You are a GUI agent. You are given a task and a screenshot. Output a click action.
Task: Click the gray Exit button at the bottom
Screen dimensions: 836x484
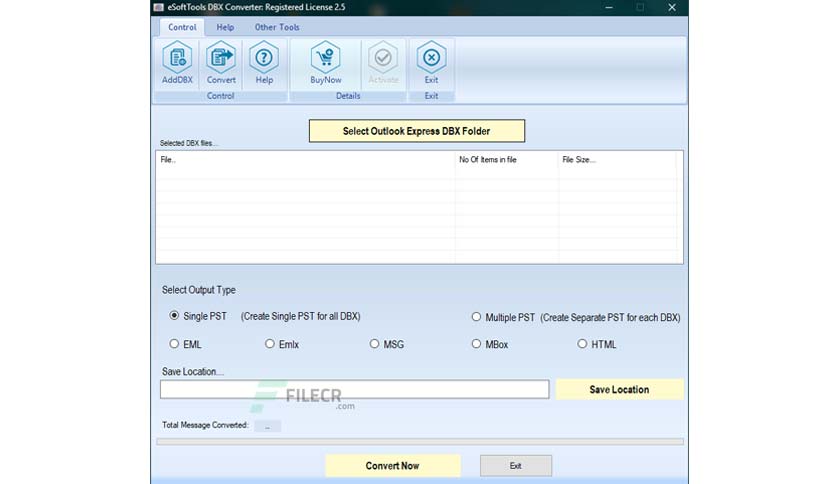(x=516, y=466)
